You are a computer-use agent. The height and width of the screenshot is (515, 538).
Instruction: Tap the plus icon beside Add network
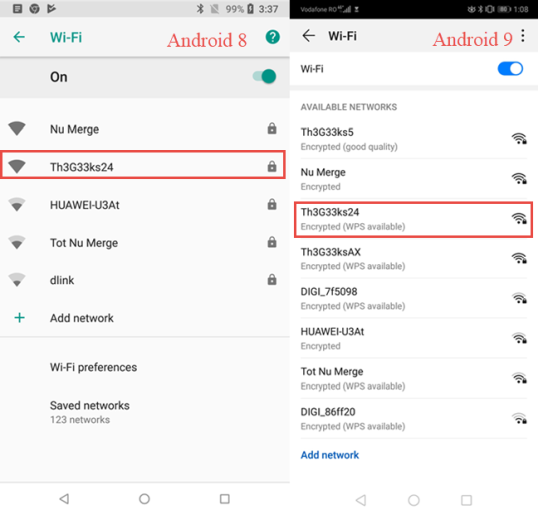(20, 318)
